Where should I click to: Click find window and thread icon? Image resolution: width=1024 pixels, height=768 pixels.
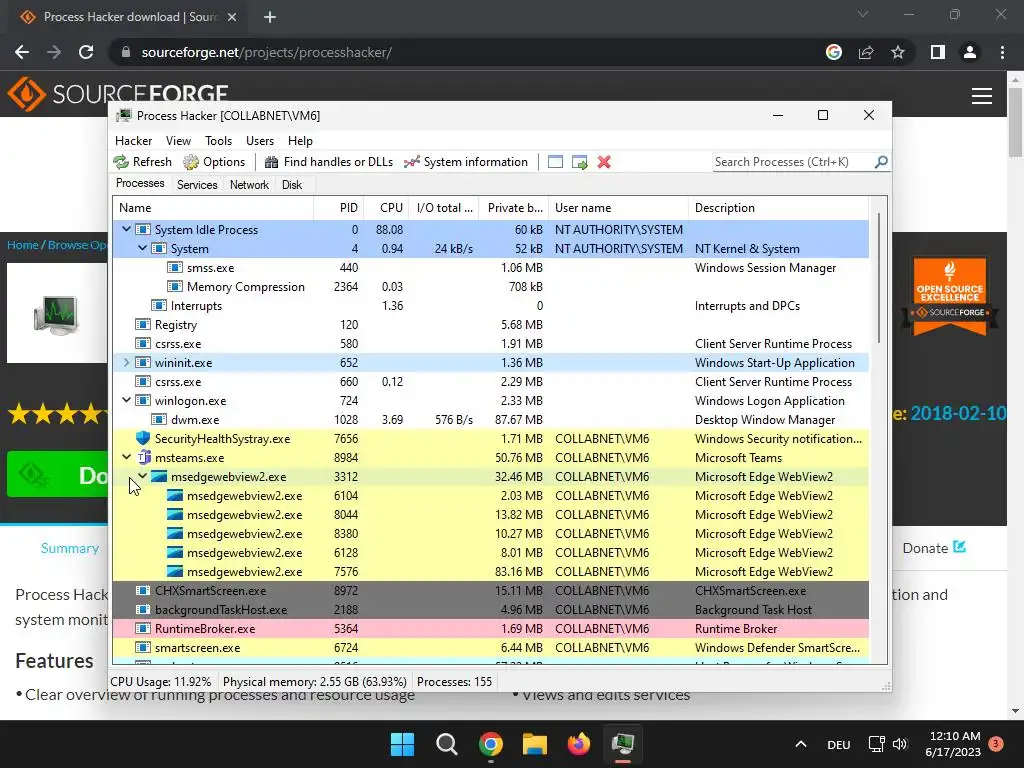click(x=579, y=162)
